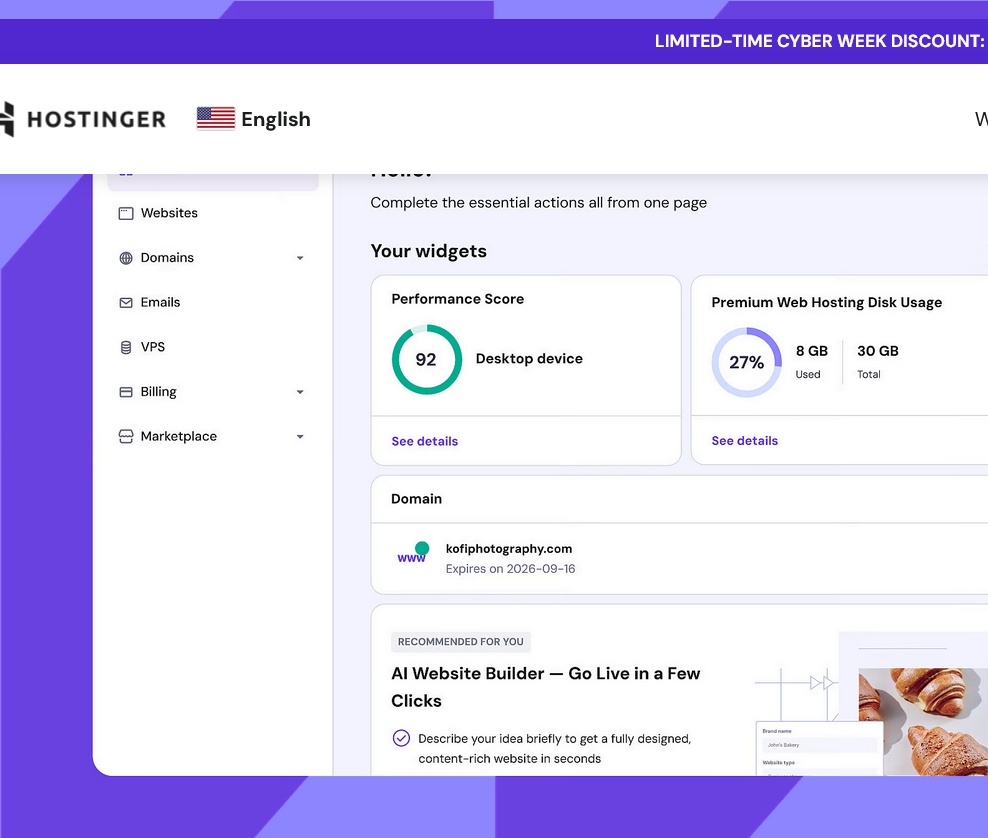See details for Disk Usage
Image resolution: width=988 pixels, height=838 pixels.
[745, 440]
